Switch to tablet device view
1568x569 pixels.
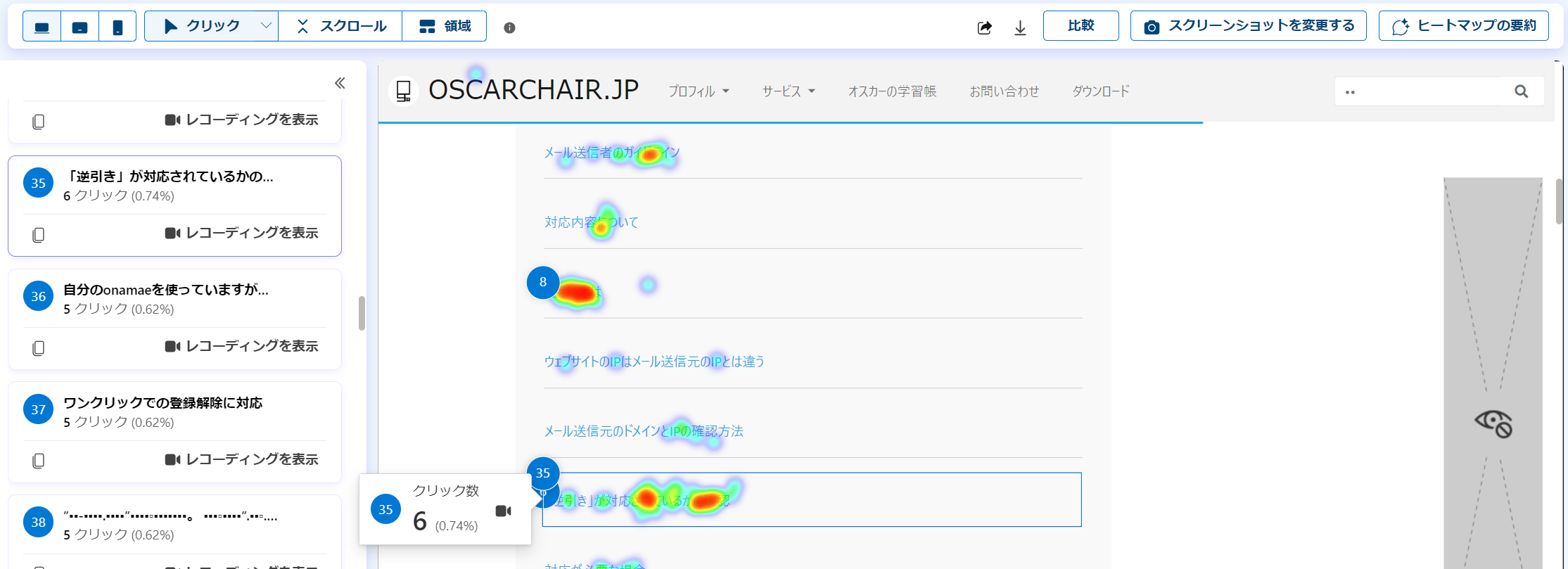tap(80, 27)
